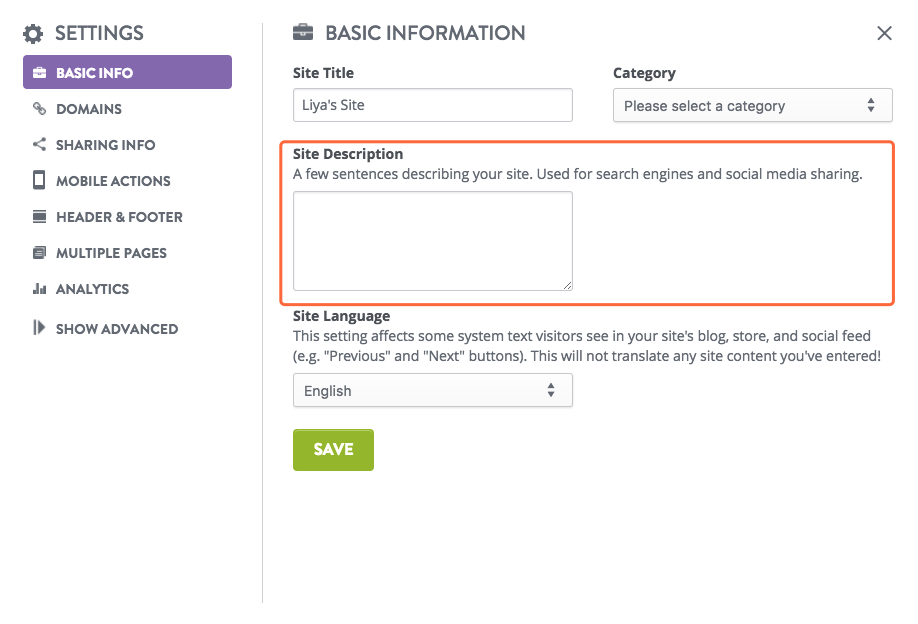Click the Settings gear icon
The width and height of the screenshot is (918, 624).
click(33, 33)
